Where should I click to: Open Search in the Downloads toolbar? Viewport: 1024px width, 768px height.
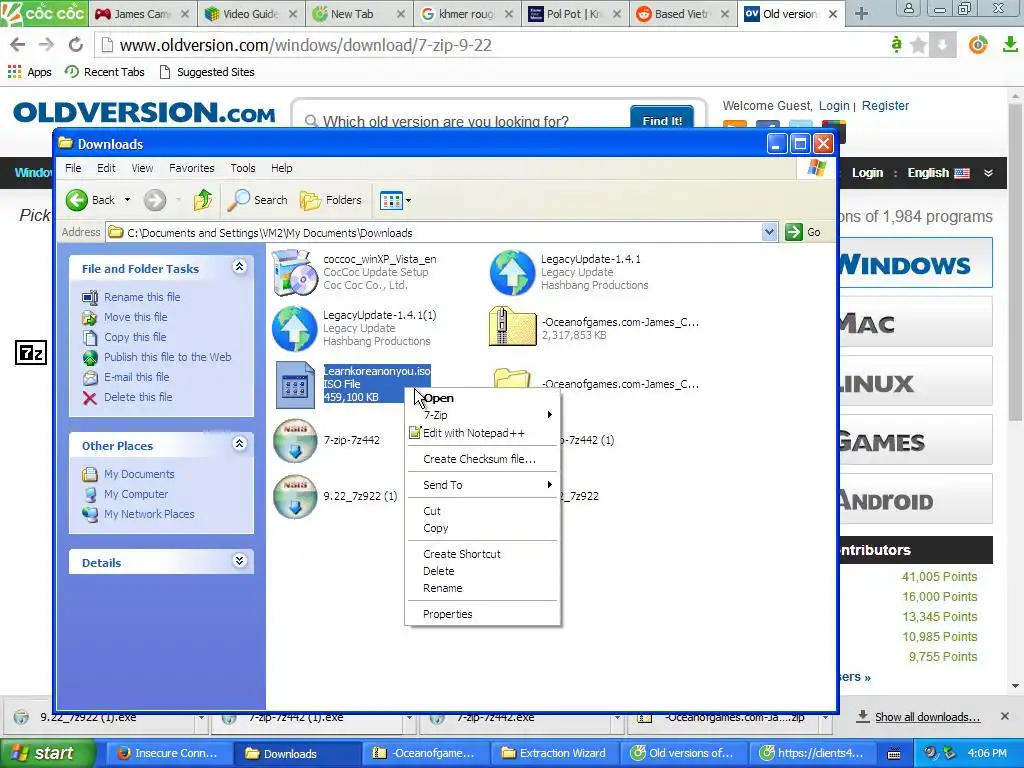click(257, 200)
